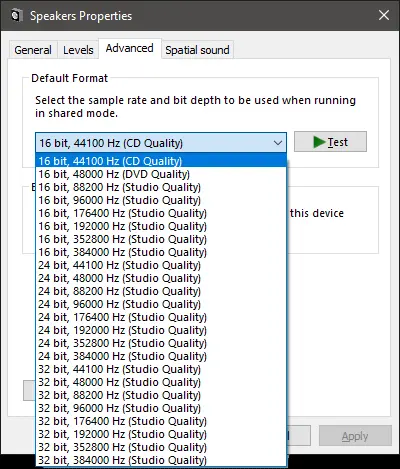Screen dimensions: 400x469
Task: Choose 16 bit, 44100 Hz (CD Quality) in list
Action: (161, 161)
